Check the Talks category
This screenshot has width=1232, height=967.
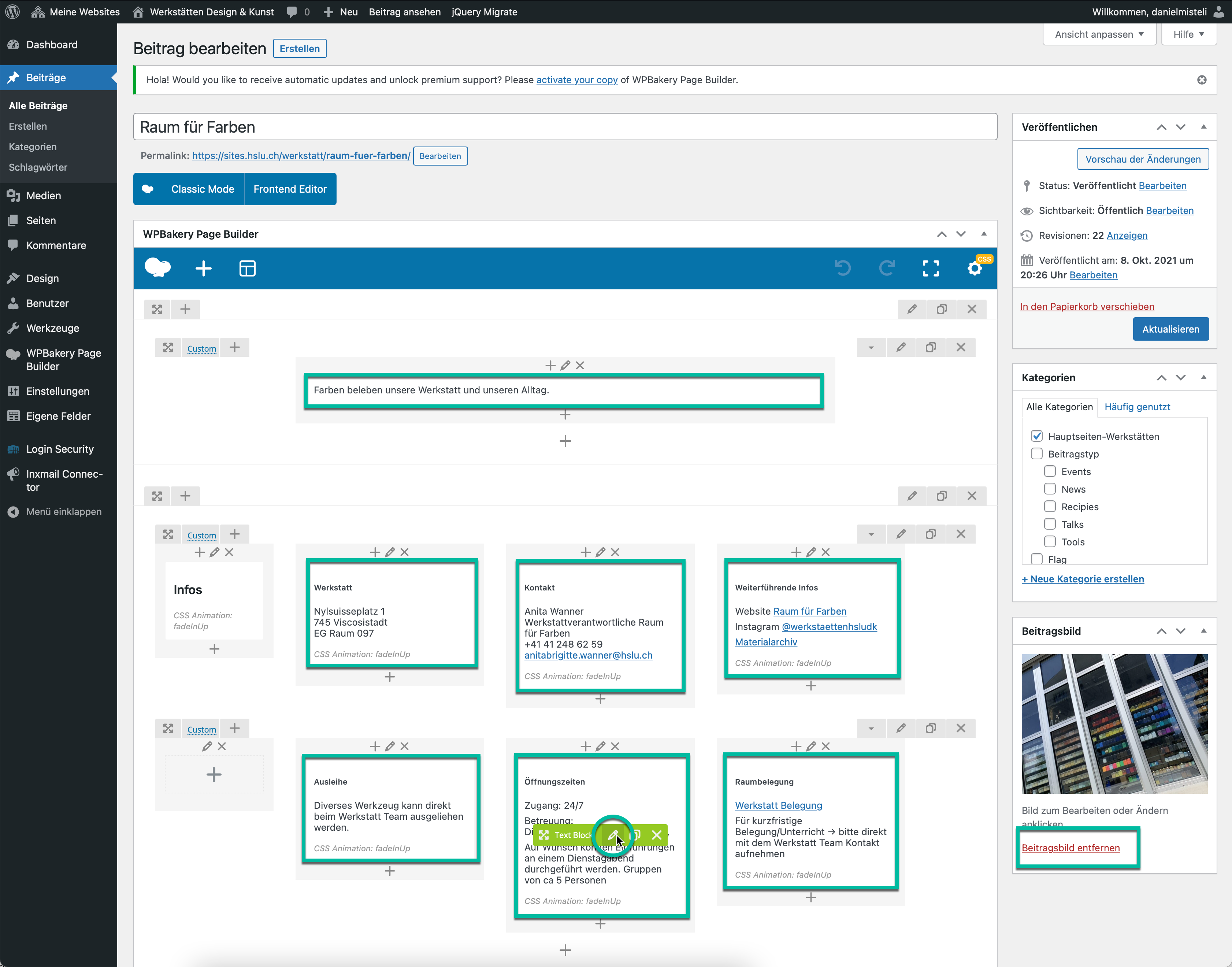click(1050, 524)
